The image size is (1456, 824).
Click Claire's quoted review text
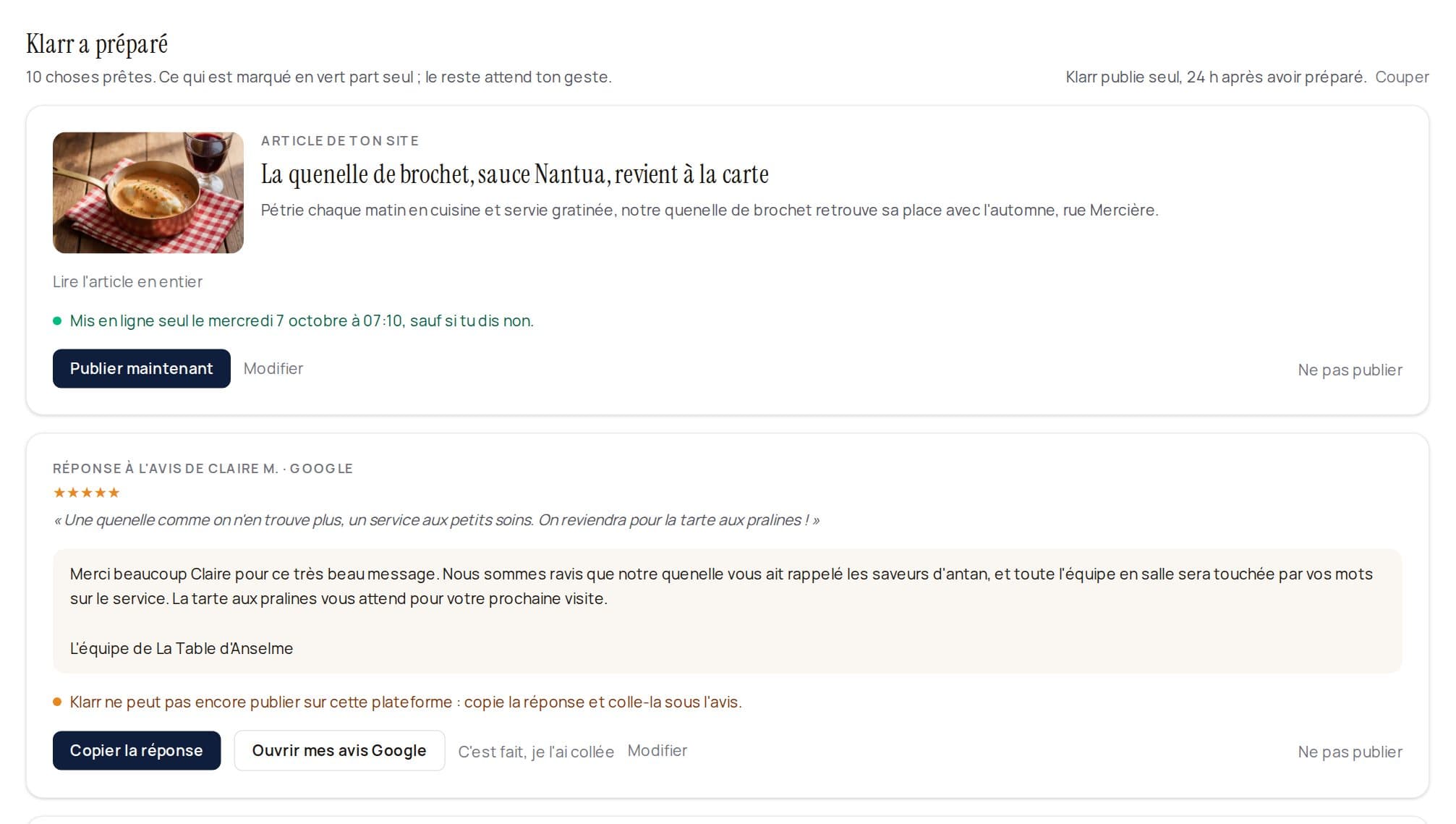[437, 520]
